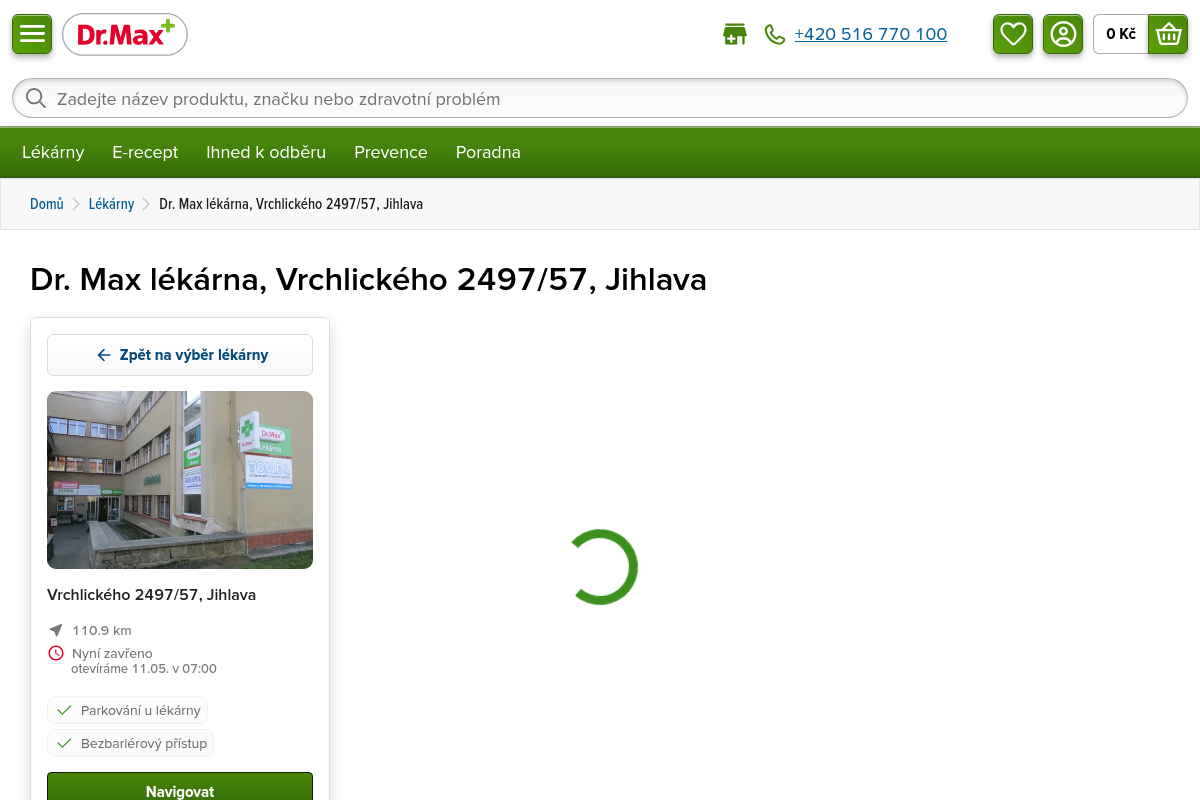Click the red clock closed icon
Viewport: 1200px width, 800px height.
point(56,653)
